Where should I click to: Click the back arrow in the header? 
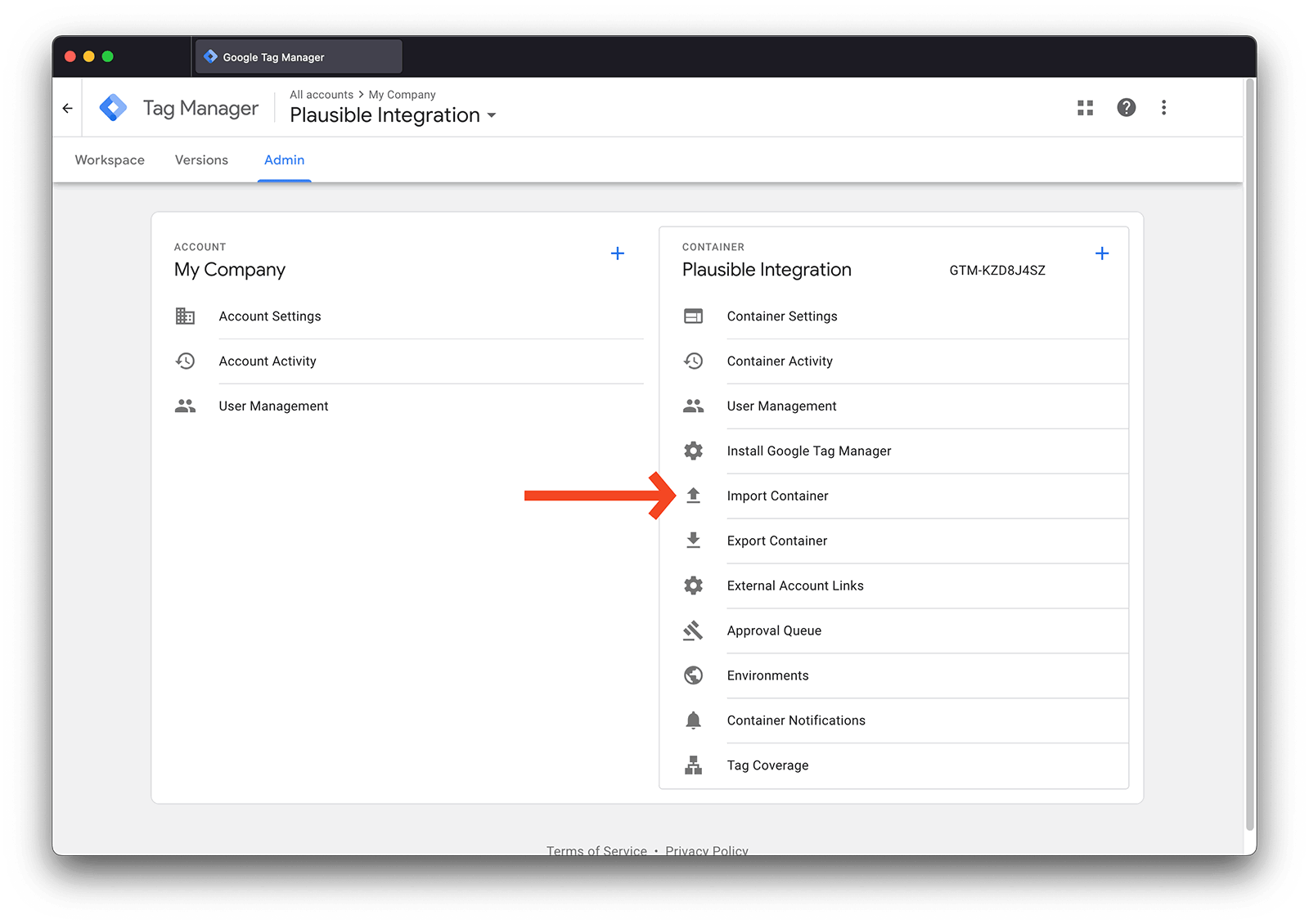pyautogui.click(x=67, y=108)
